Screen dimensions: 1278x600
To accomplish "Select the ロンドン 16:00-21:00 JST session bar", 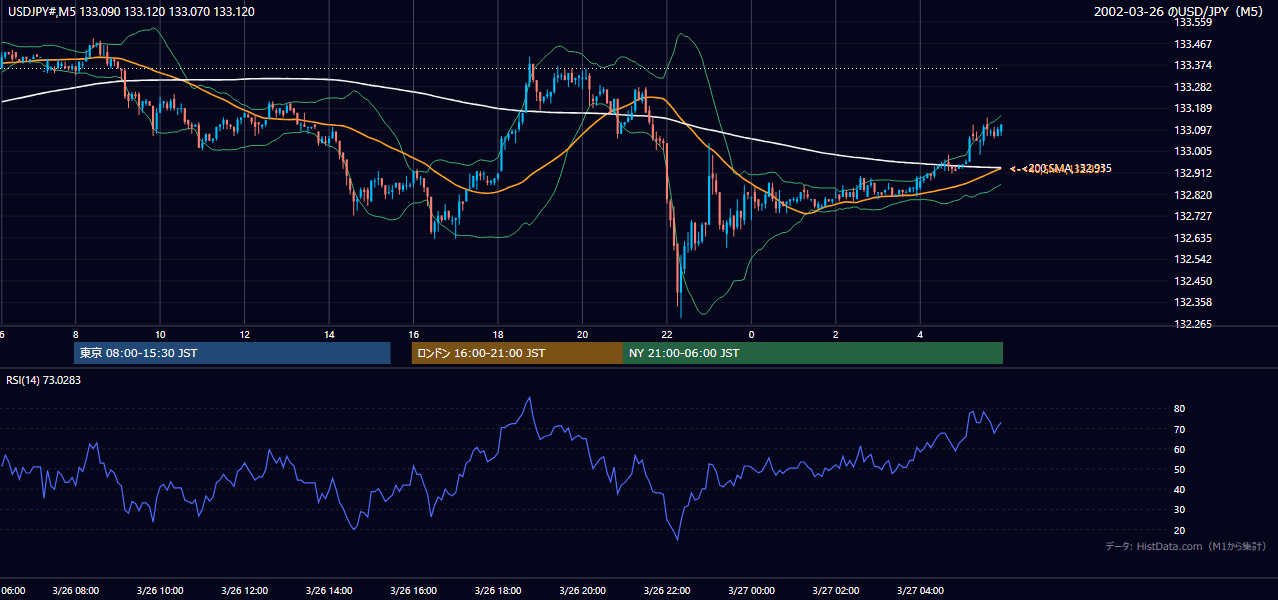I will coord(517,353).
